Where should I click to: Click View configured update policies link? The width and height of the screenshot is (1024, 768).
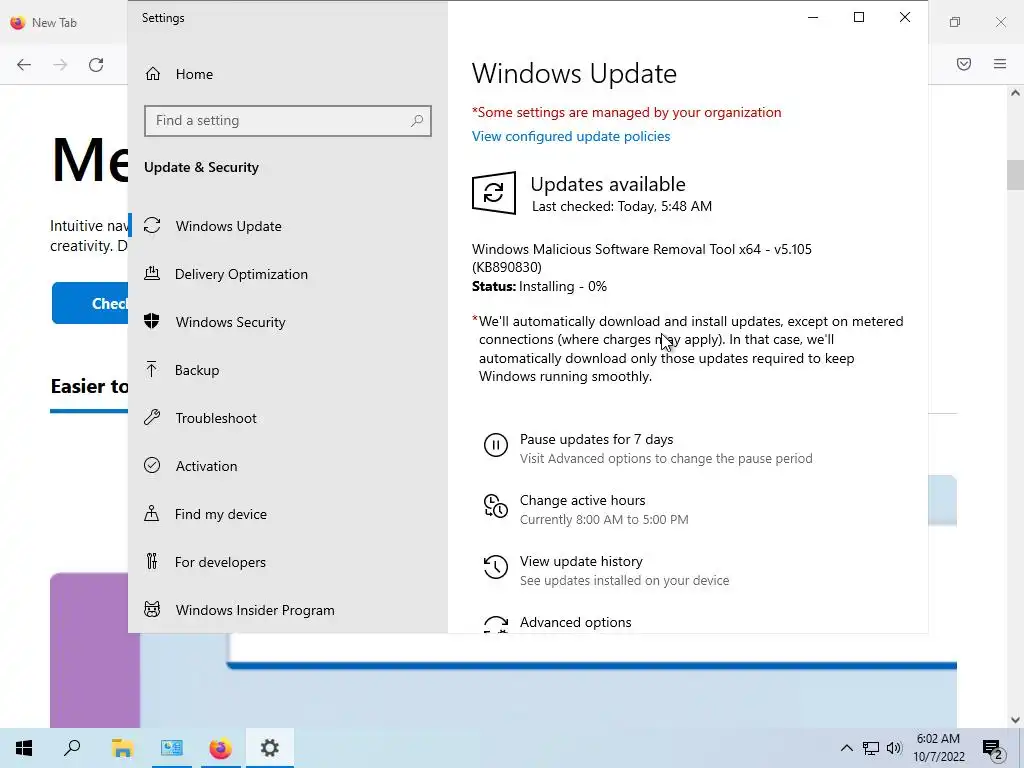pos(571,136)
